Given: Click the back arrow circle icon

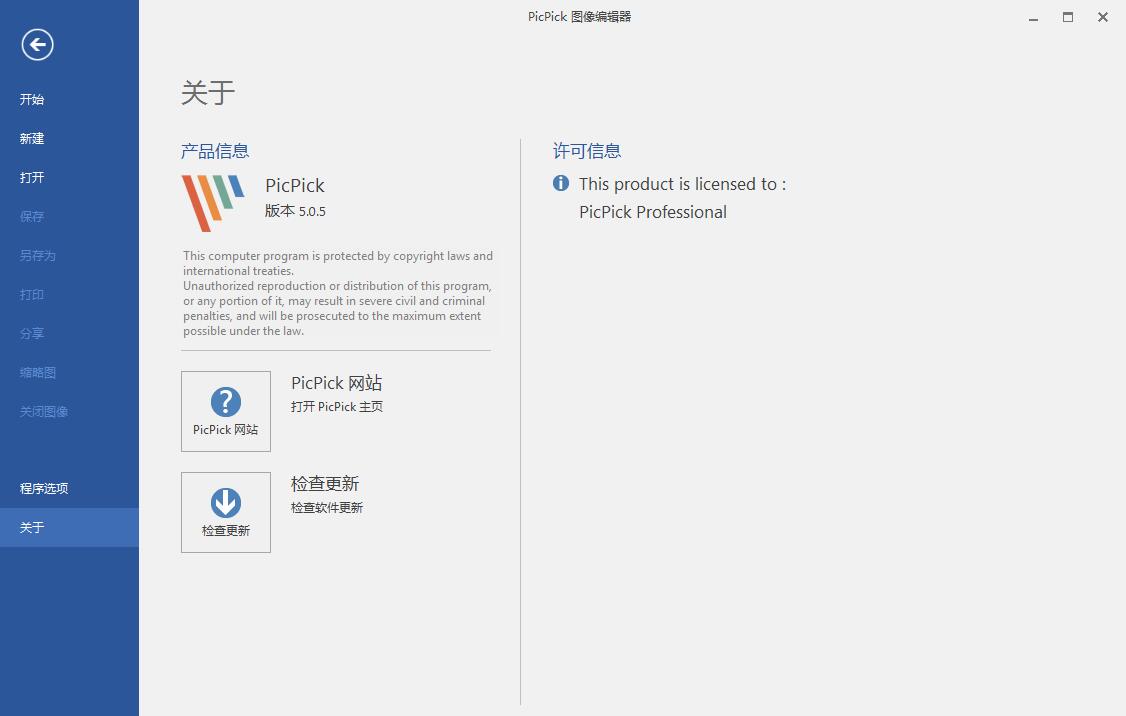Looking at the screenshot, I should [37, 45].
